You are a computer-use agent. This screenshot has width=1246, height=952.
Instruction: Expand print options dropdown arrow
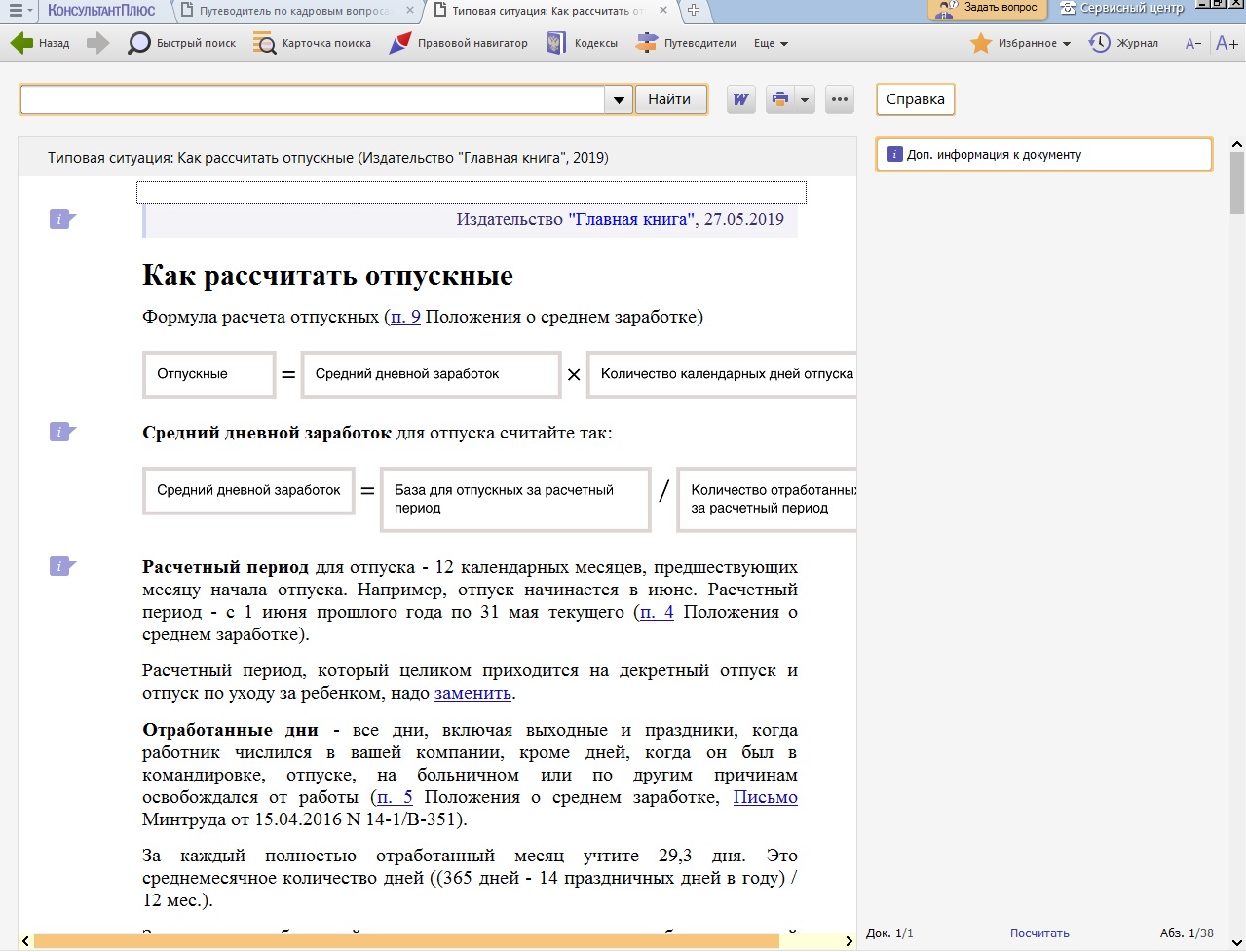coord(805,99)
